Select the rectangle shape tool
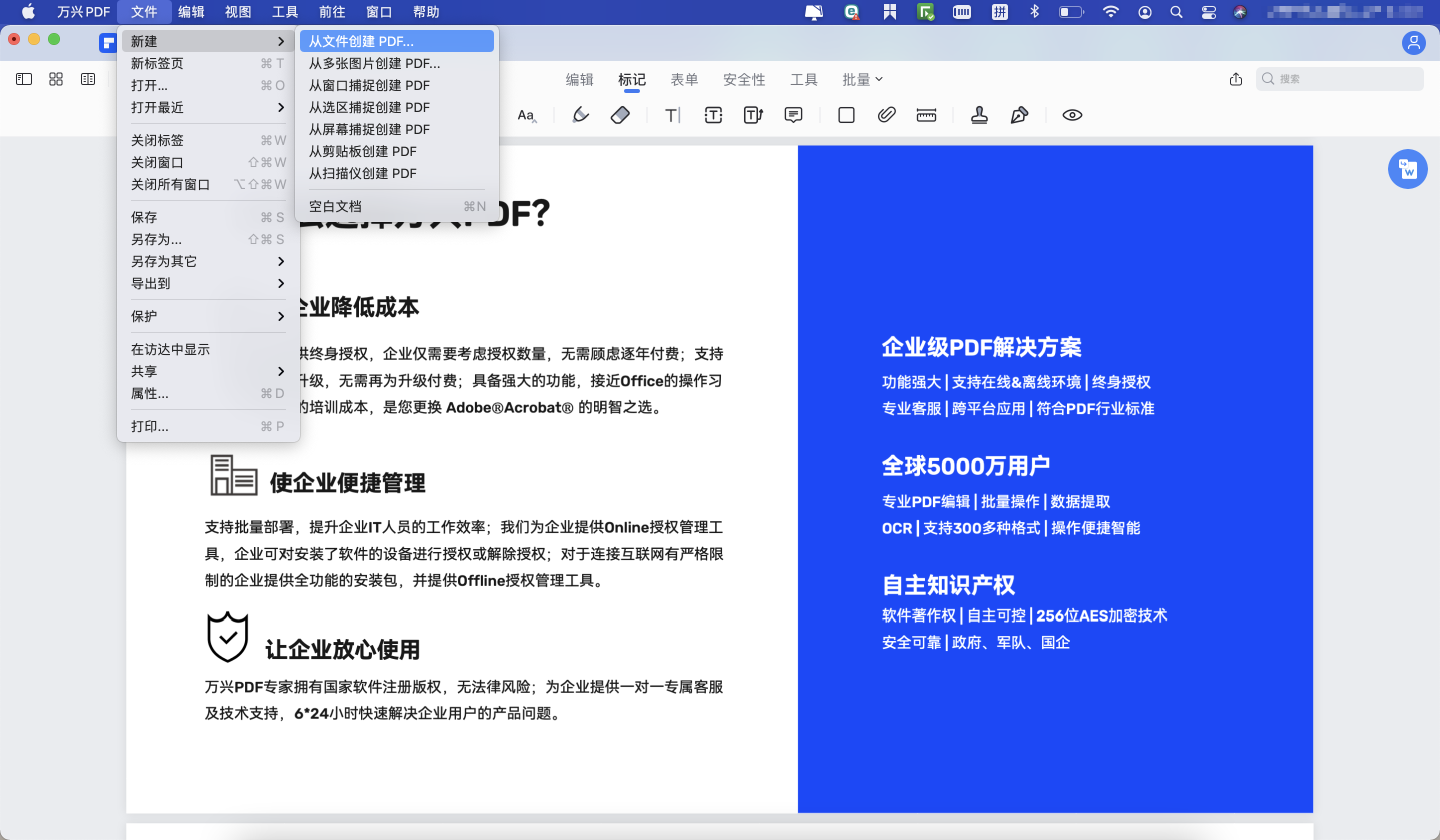Image resolution: width=1440 pixels, height=840 pixels. (x=845, y=115)
